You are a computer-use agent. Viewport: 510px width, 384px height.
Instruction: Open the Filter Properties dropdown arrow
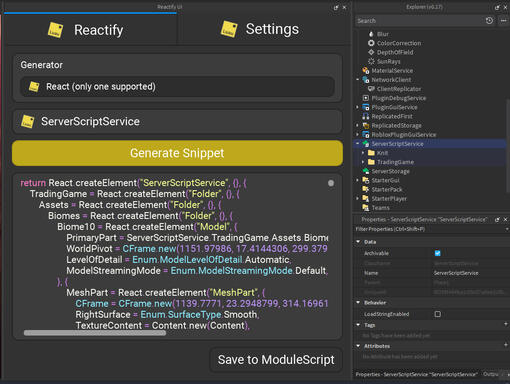pyautogui.click(x=507, y=229)
